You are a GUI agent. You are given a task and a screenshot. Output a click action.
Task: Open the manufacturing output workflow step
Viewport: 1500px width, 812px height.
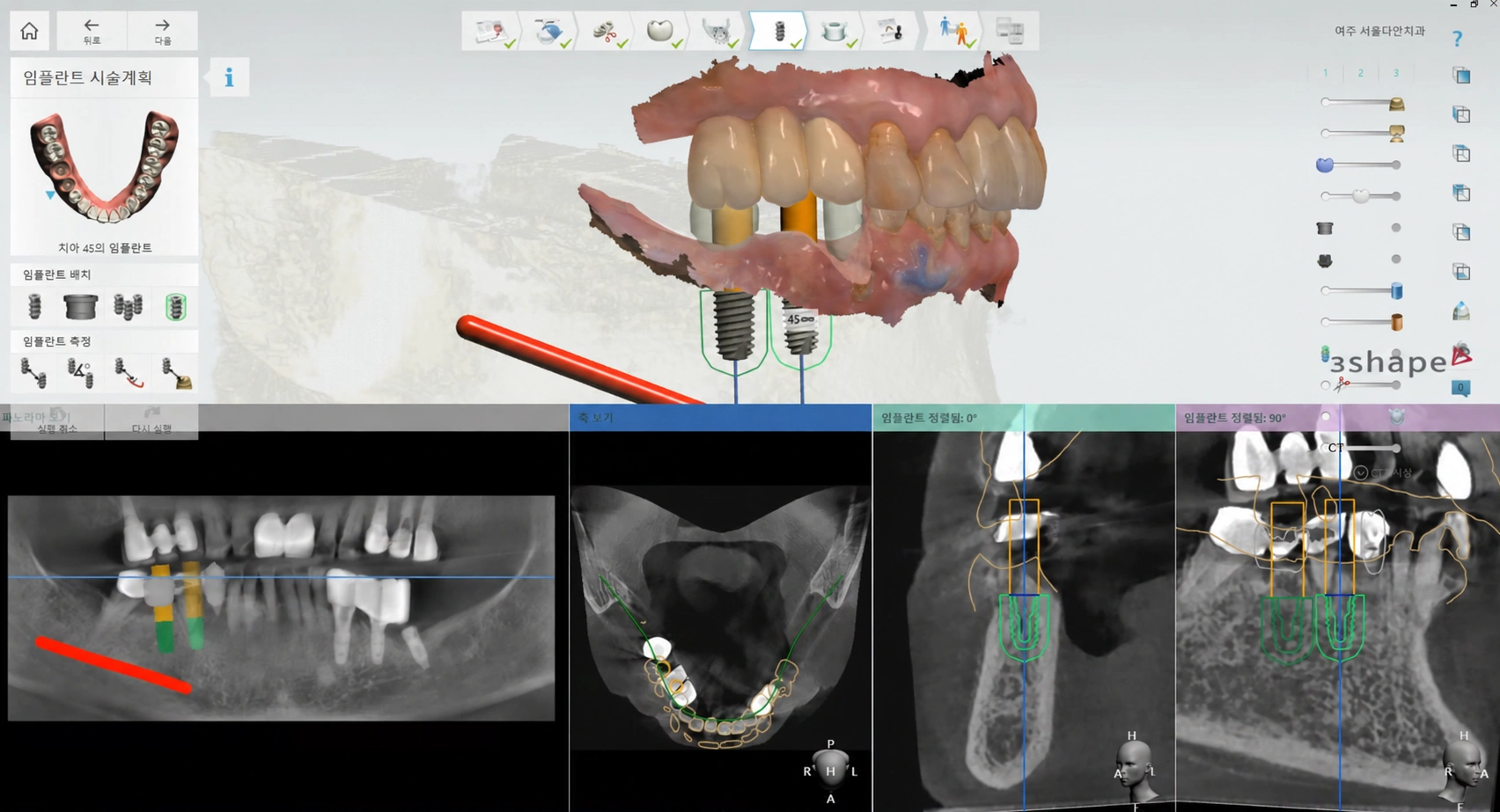pos(1010,32)
